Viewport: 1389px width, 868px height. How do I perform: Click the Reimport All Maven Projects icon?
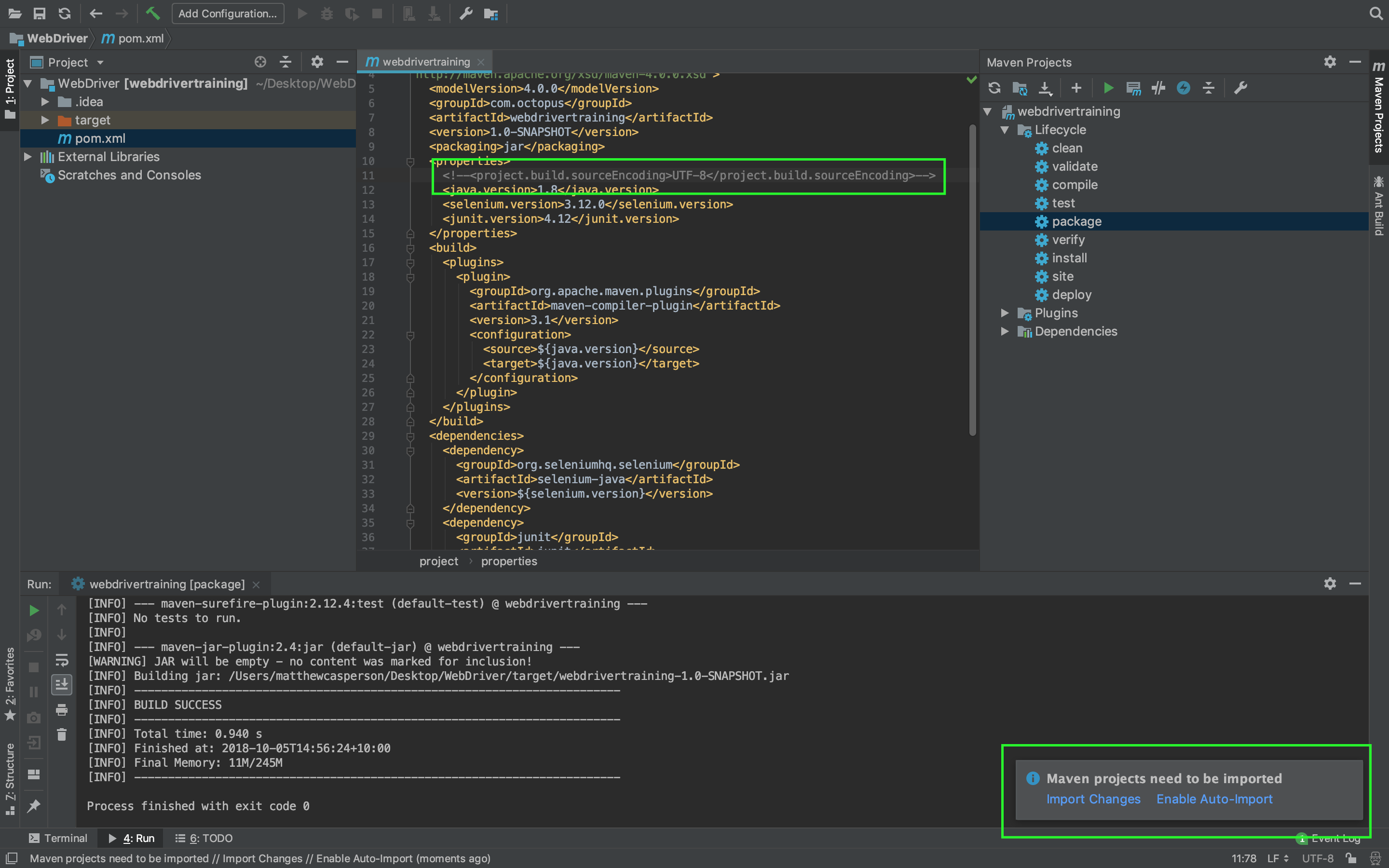(994, 88)
